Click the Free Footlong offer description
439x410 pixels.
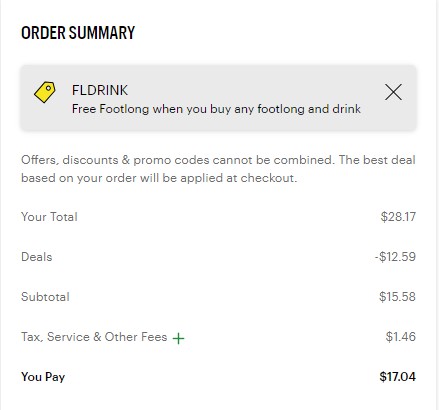(216, 109)
